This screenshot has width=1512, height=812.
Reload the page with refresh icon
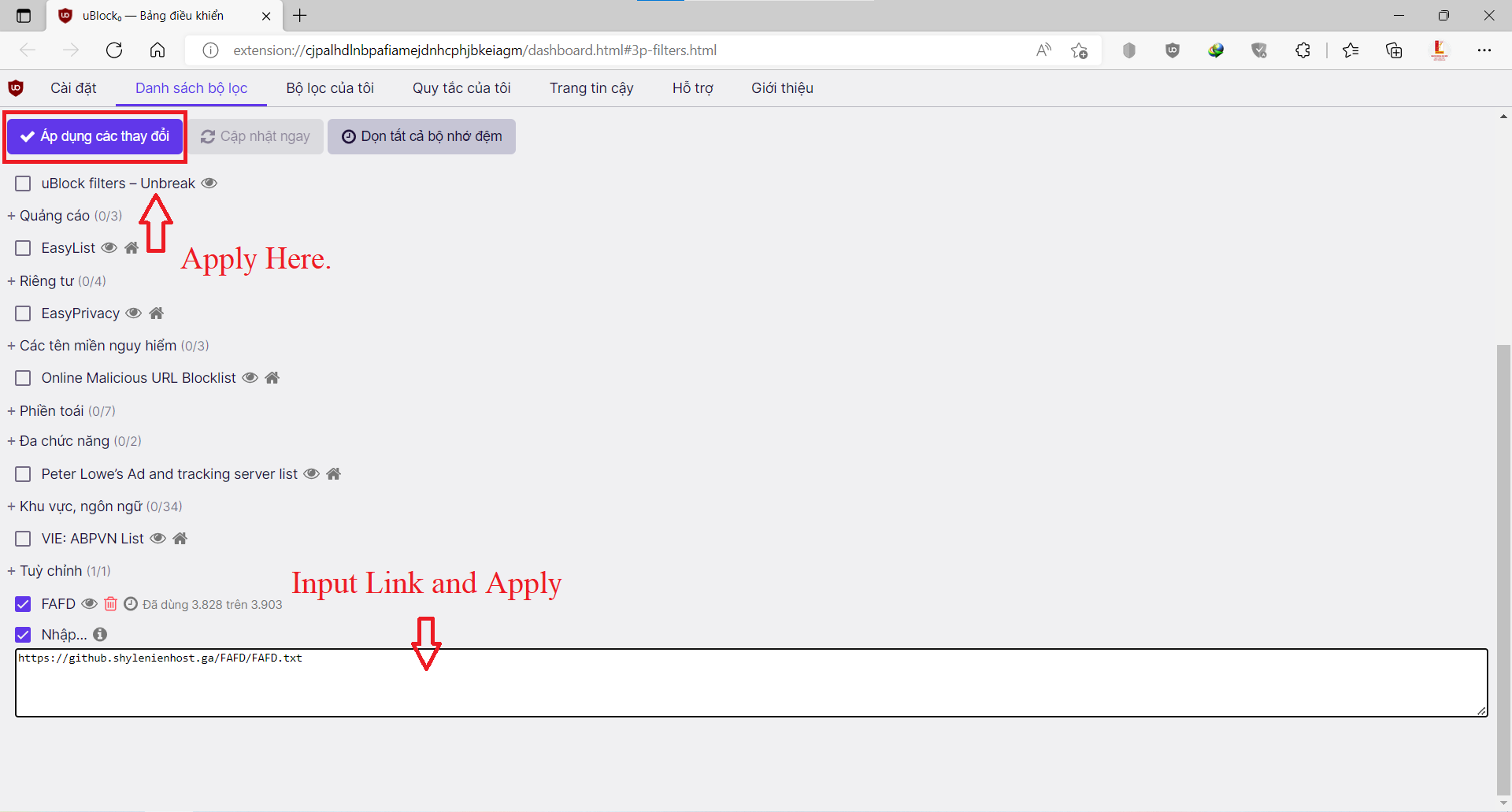(x=114, y=50)
